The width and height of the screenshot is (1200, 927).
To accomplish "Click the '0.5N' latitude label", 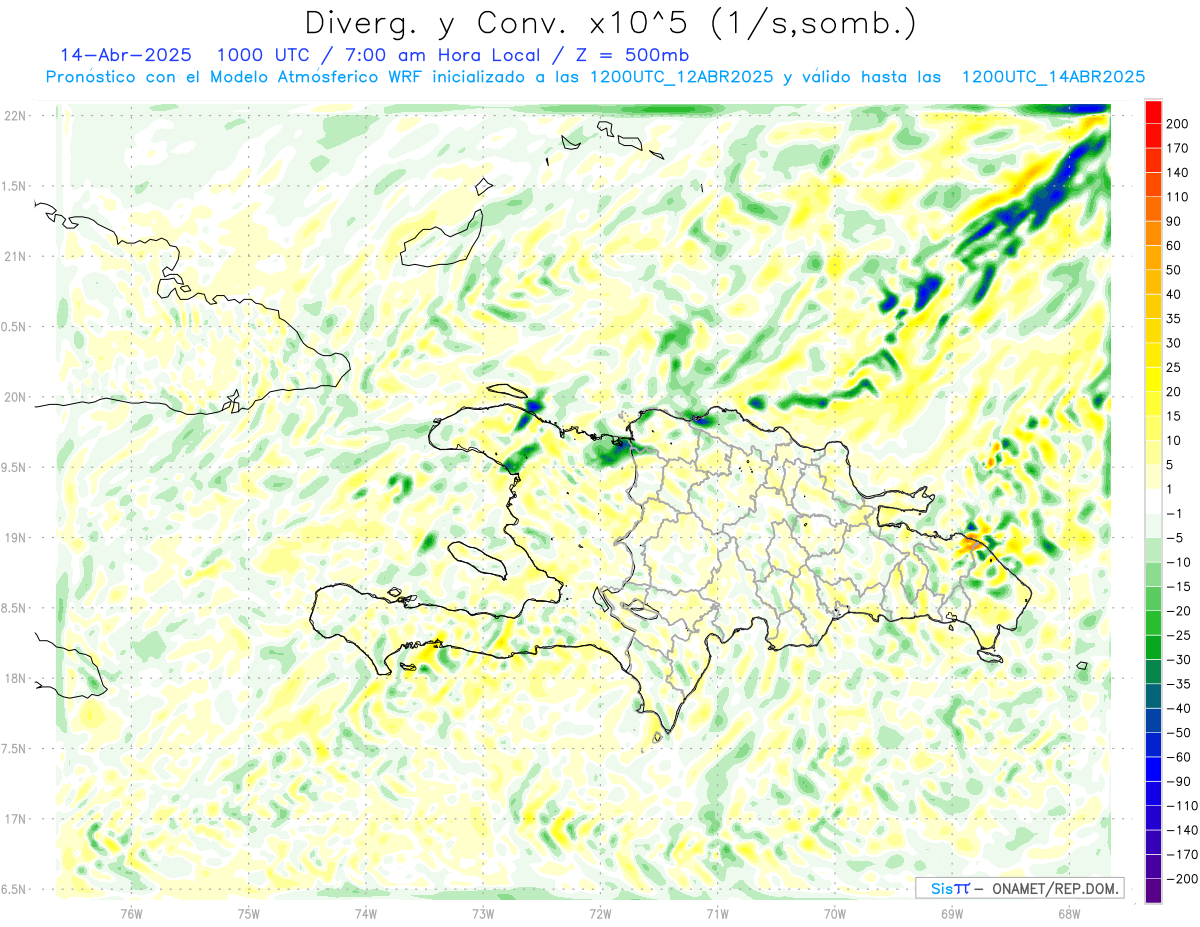I will pos(15,327).
